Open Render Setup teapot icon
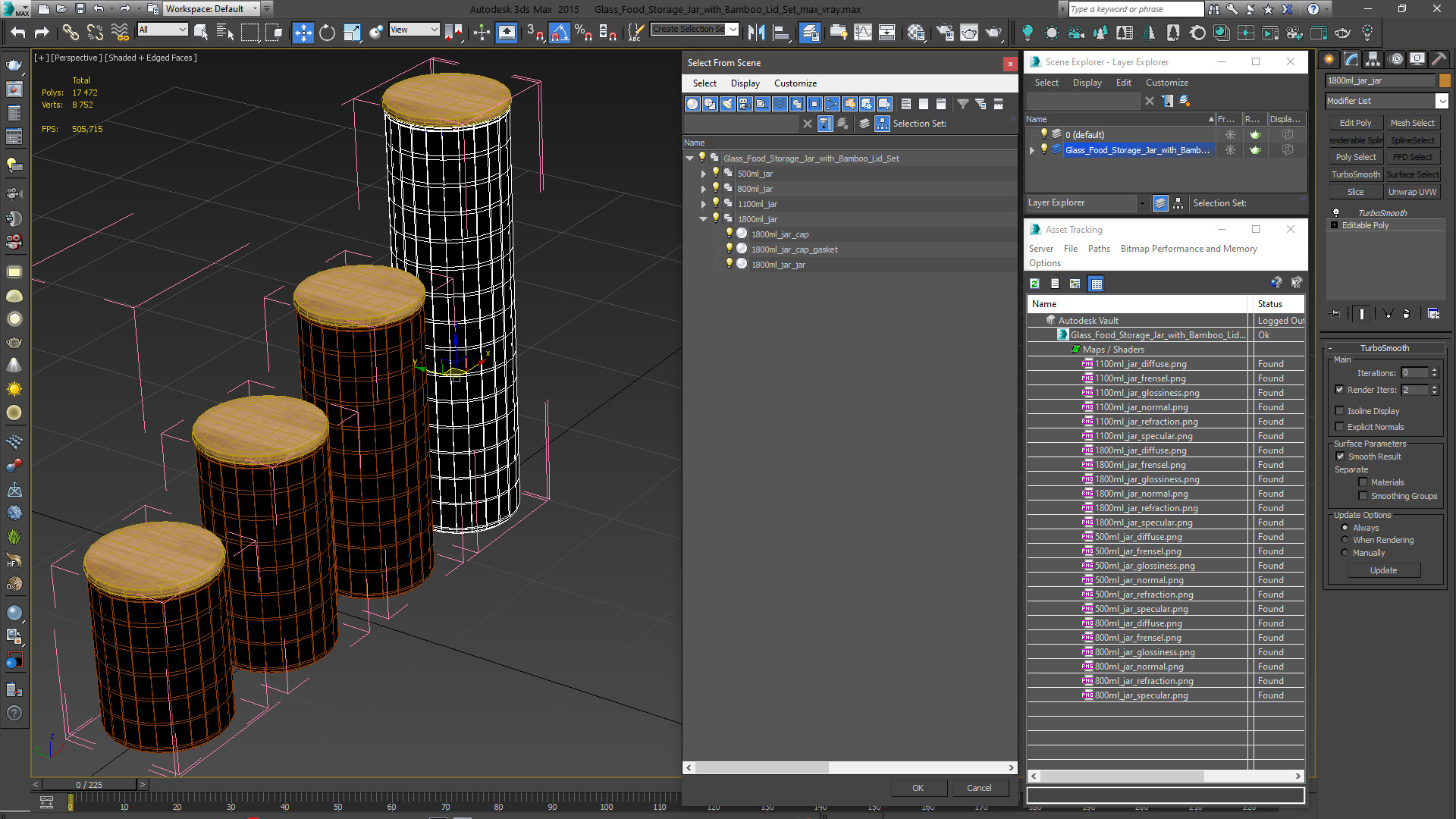The height and width of the screenshot is (819, 1456). pyautogui.click(x=945, y=32)
